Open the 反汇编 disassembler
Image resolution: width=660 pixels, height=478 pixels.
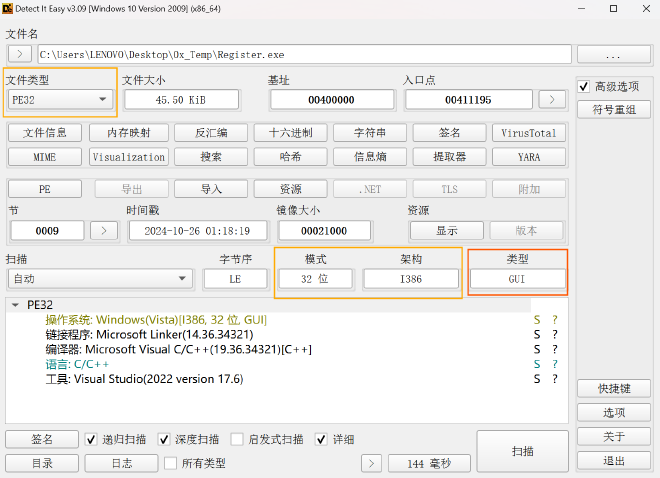tap(211, 133)
